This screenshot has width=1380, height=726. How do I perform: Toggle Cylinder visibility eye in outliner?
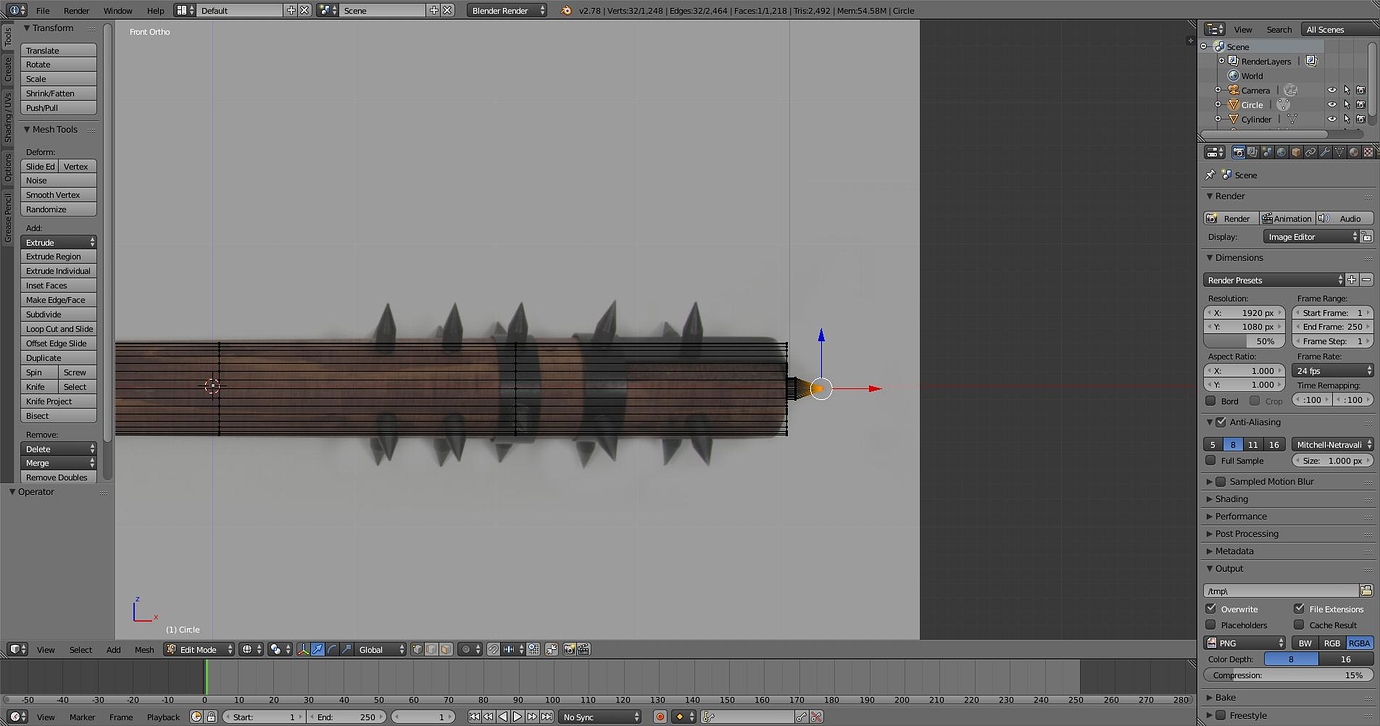tap(1331, 119)
